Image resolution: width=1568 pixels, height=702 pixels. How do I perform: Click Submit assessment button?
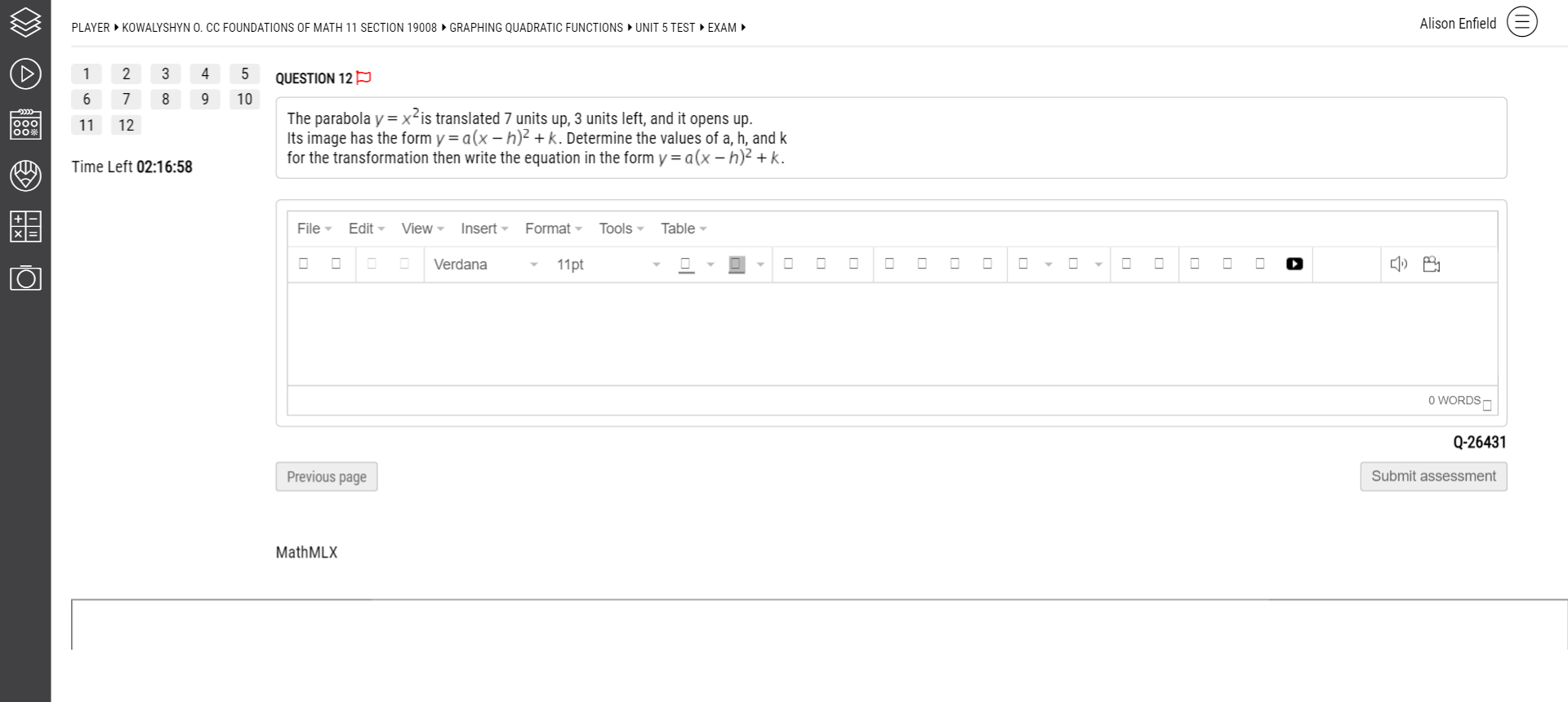1433,476
